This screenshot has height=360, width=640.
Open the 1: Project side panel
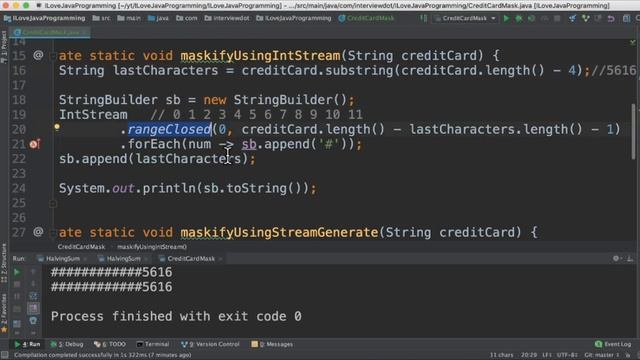pyautogui.click(x=4, y=47)
